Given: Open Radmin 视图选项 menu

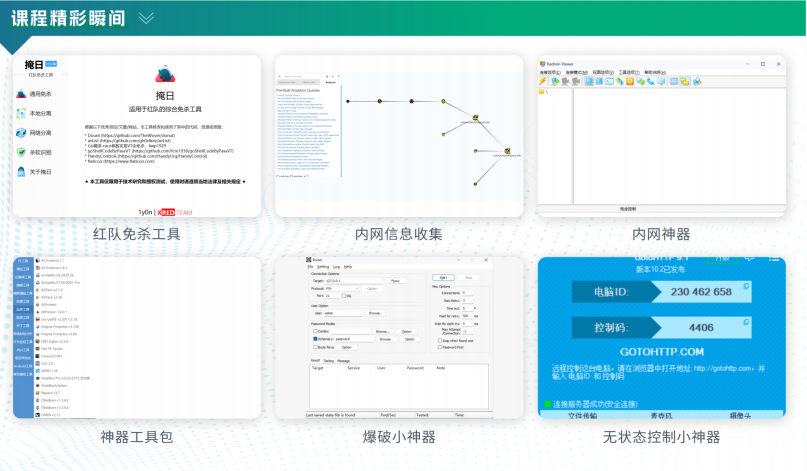Looking at the screenshot, I should pos(603,73).
